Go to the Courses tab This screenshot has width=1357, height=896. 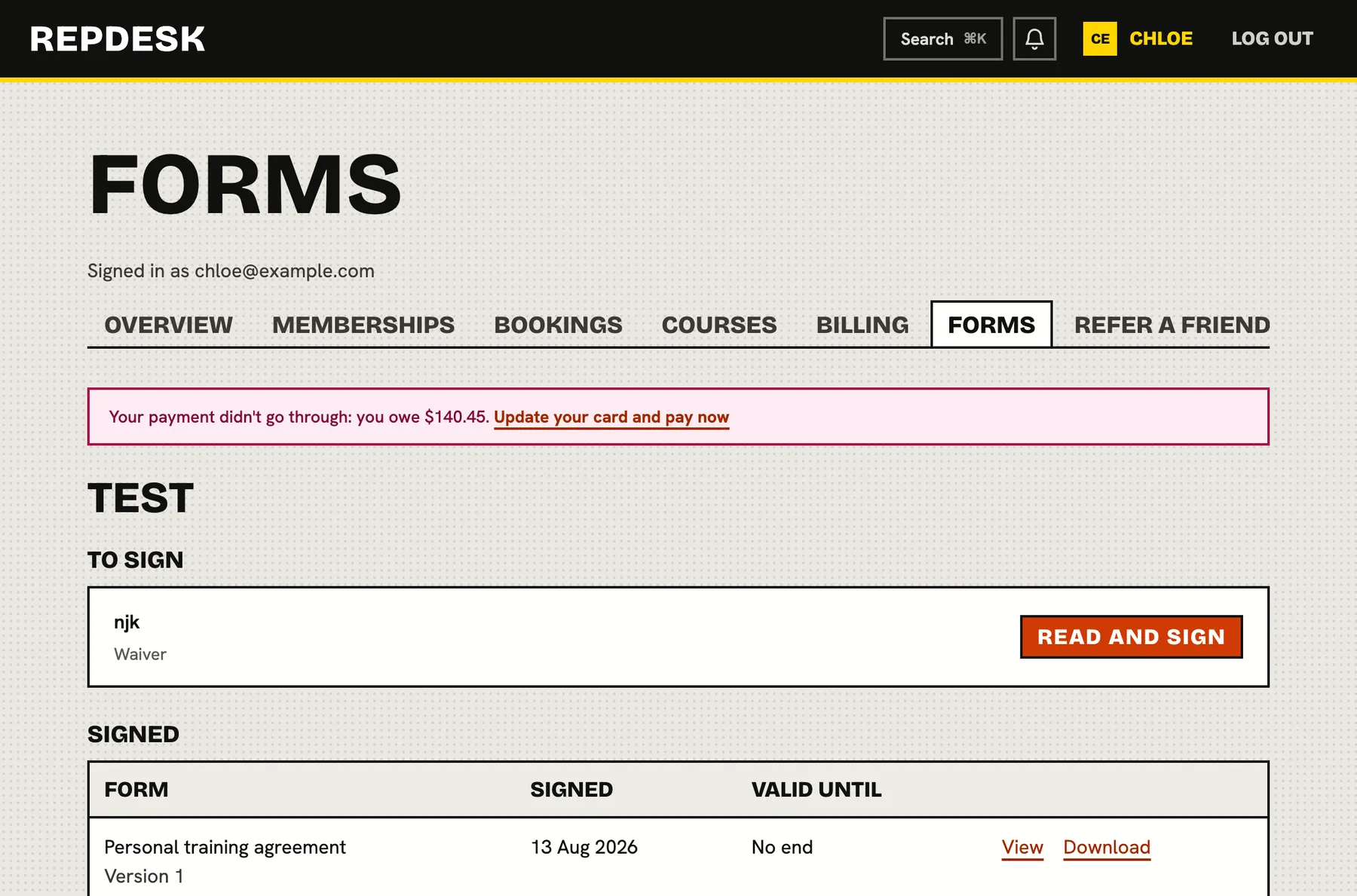point(719,325)
